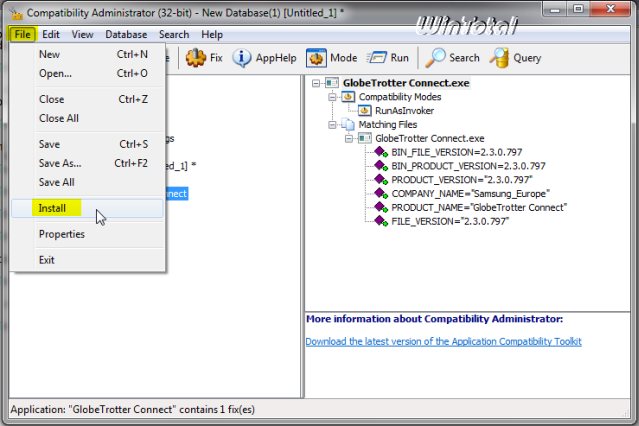Click the RunAsInvoker mode icon

click(x=364, y=111)
